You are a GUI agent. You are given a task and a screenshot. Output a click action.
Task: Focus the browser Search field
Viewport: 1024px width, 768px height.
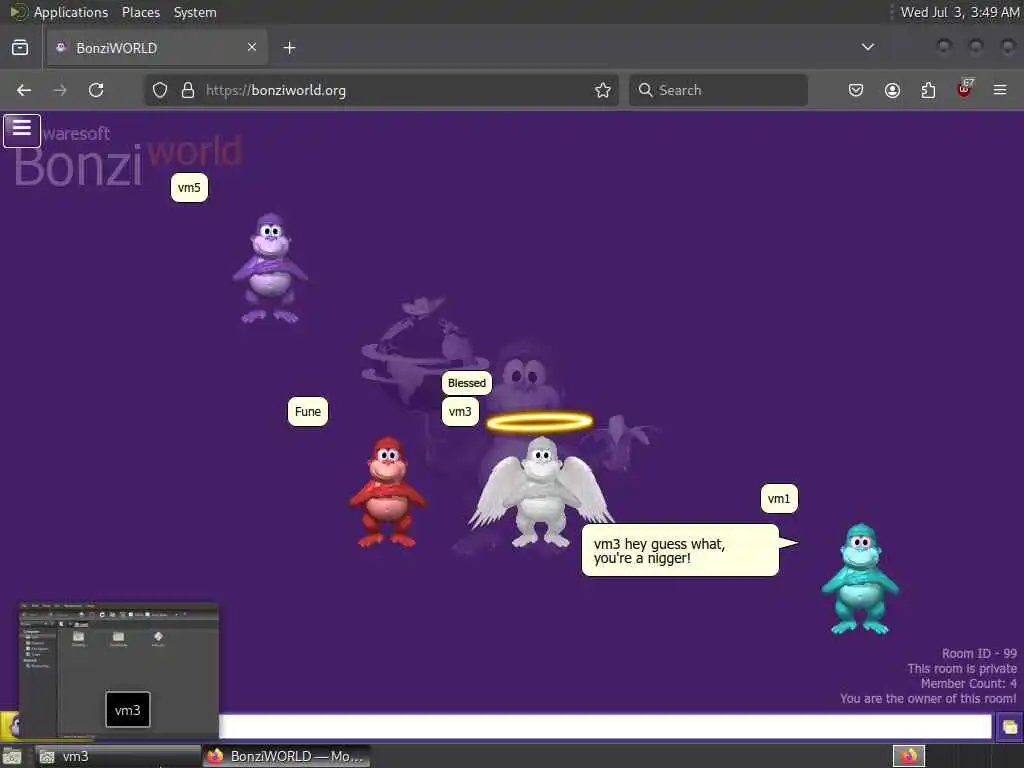[718, 90]
